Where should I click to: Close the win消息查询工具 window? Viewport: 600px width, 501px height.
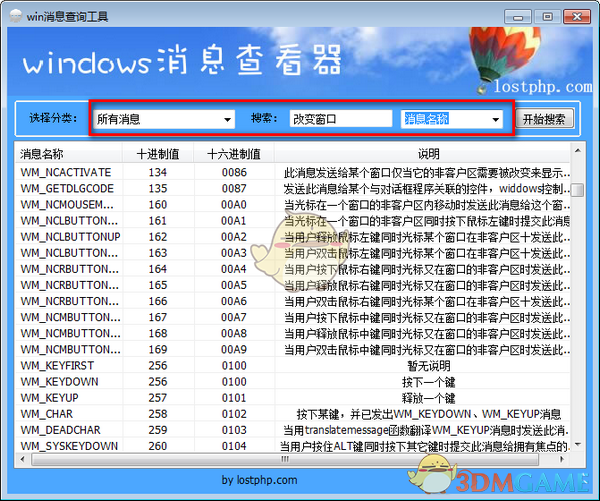pos(577,17)
